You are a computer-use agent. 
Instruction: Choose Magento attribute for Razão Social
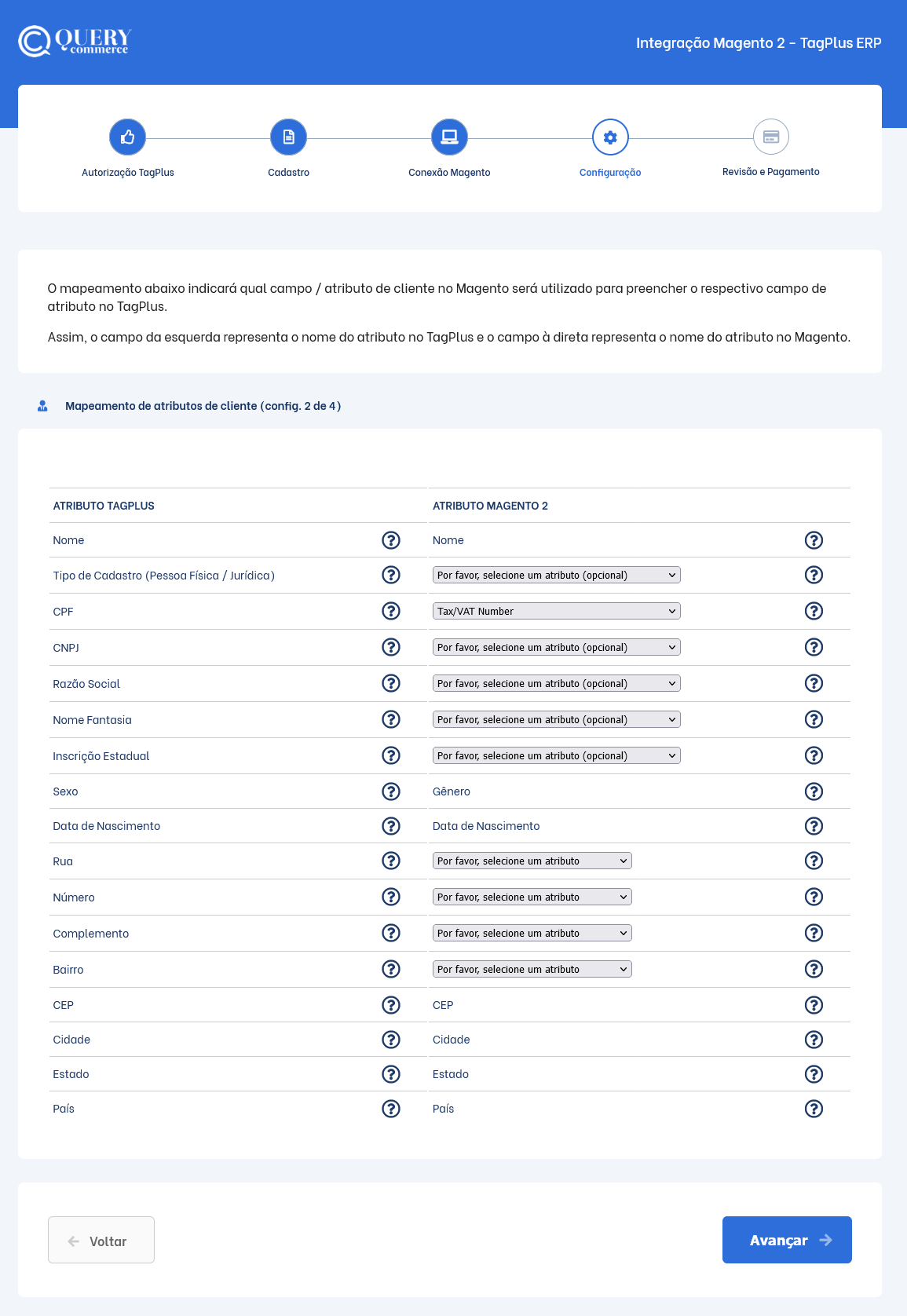(x=557, y=683)
